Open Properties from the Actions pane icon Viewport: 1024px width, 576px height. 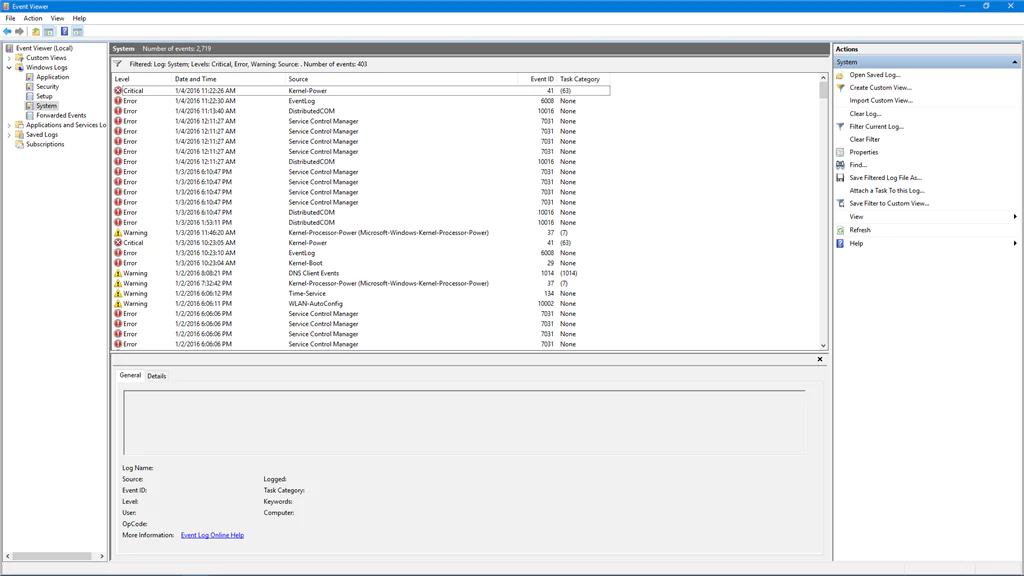coord(840,152)
